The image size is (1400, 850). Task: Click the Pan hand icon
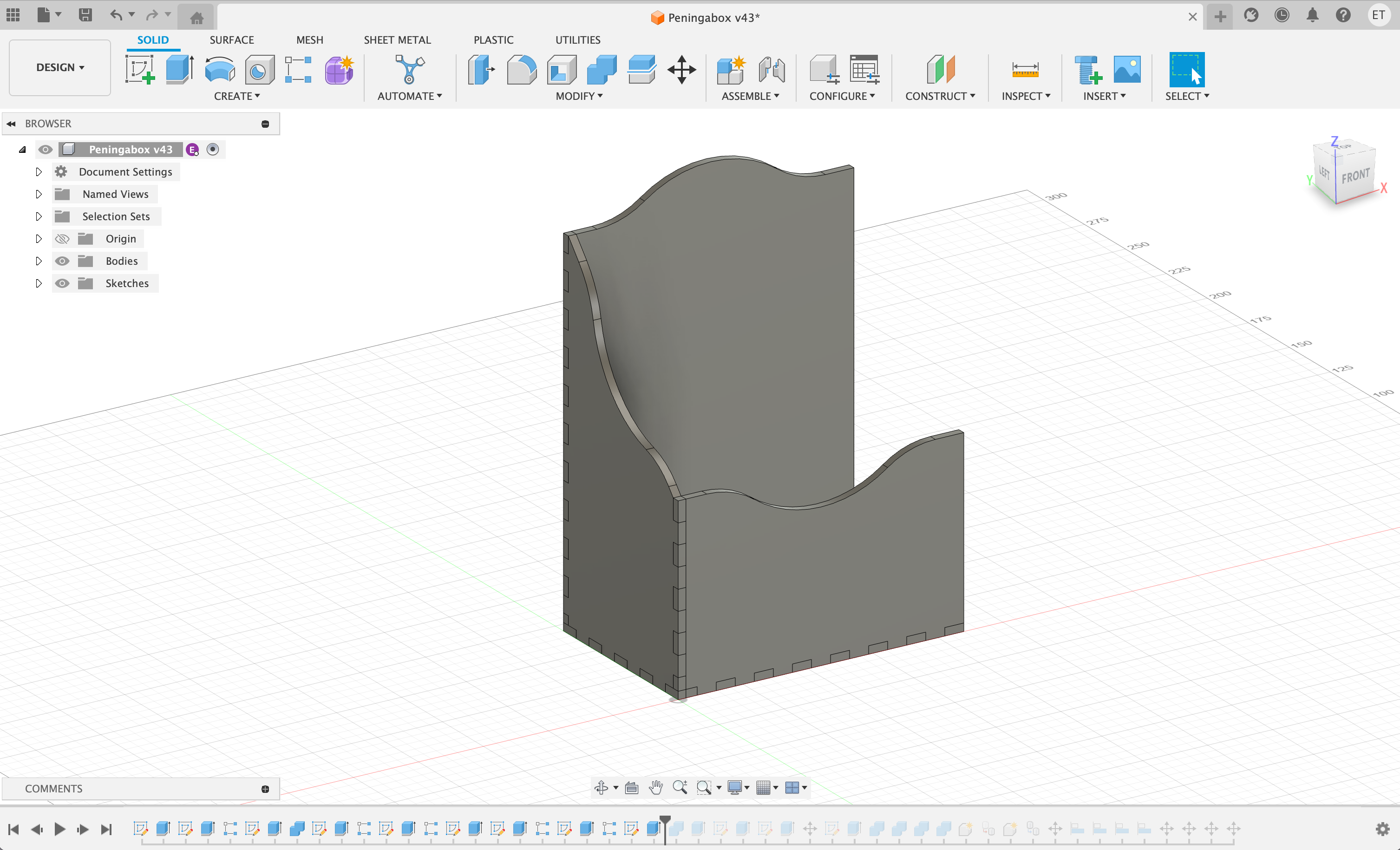(x=656, y=787)
